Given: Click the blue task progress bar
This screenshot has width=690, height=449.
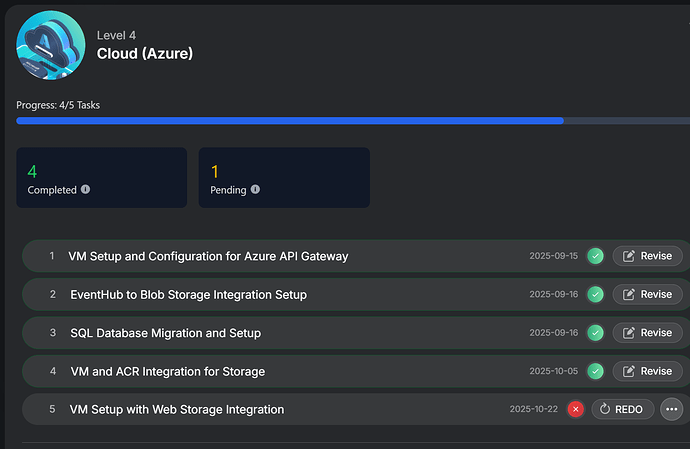Looking at the screenshot, I should 290,121.
